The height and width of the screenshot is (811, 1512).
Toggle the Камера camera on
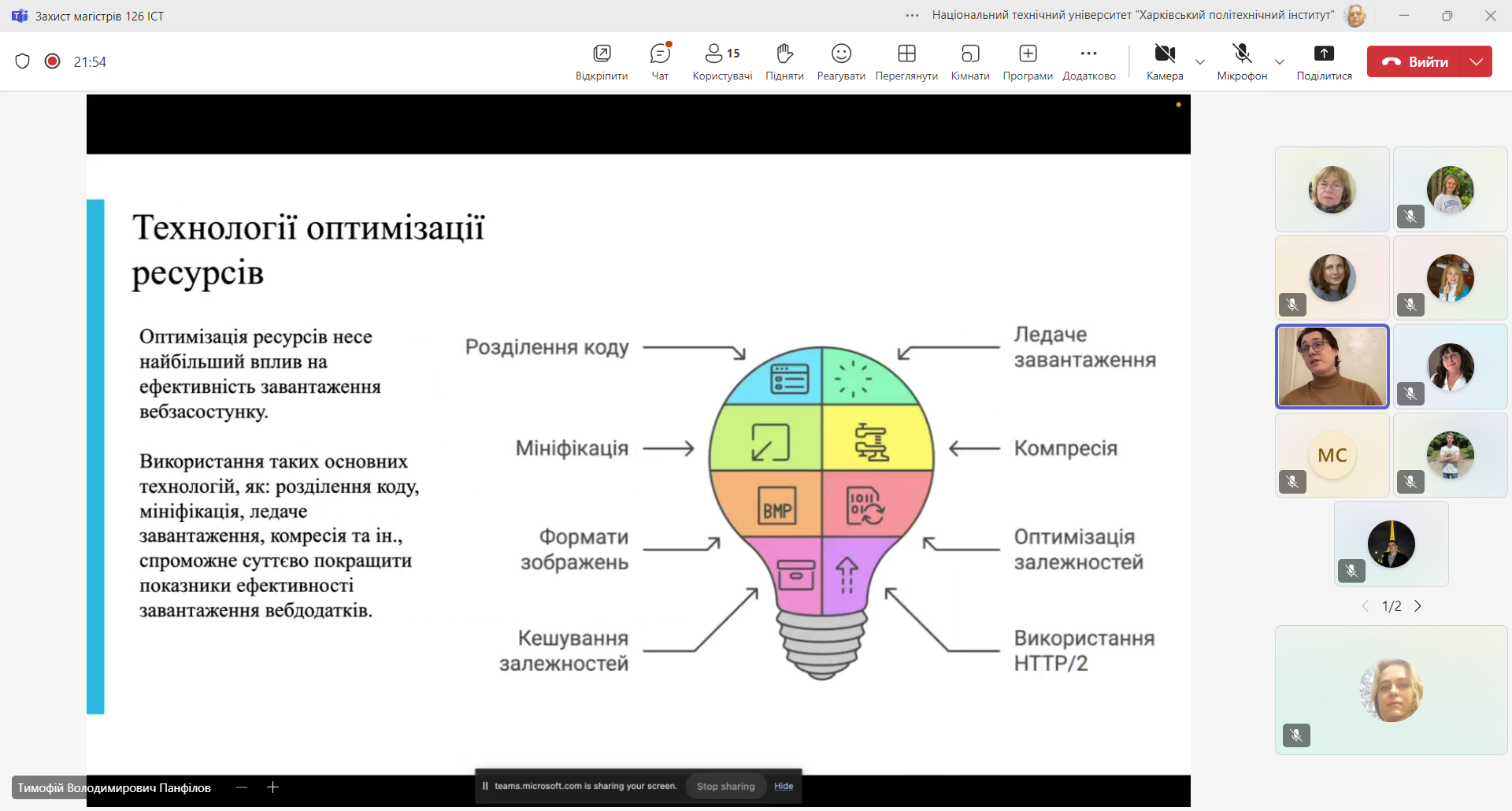coord(1165,61)
